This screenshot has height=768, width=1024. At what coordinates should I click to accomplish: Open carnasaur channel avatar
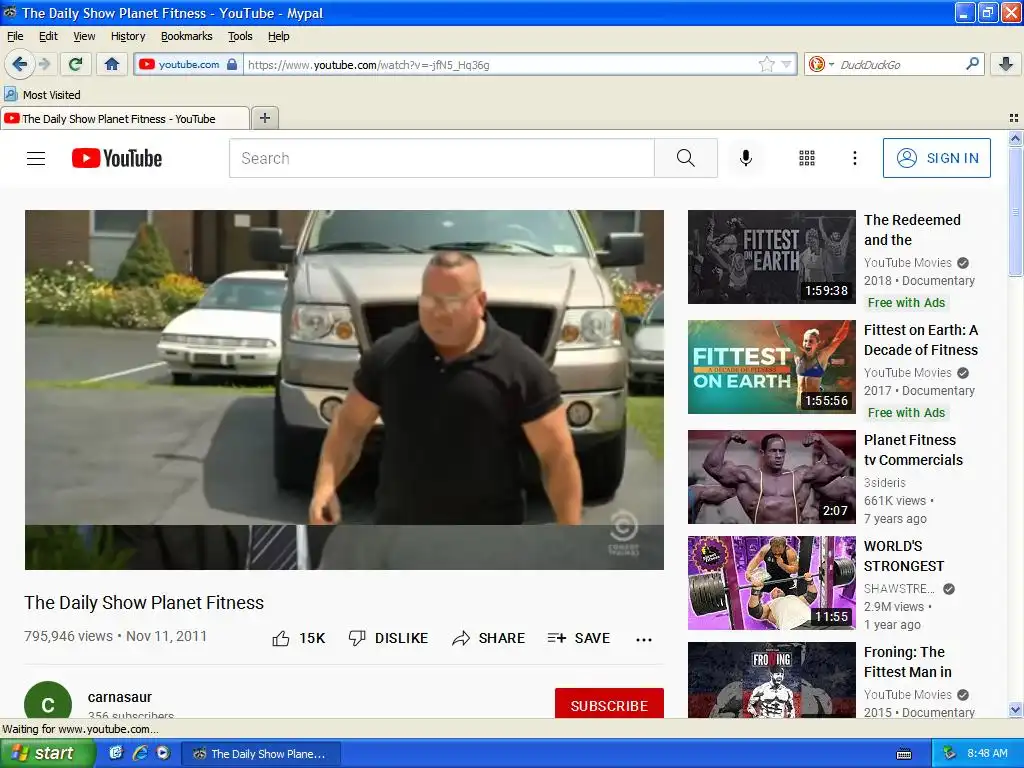48,700
